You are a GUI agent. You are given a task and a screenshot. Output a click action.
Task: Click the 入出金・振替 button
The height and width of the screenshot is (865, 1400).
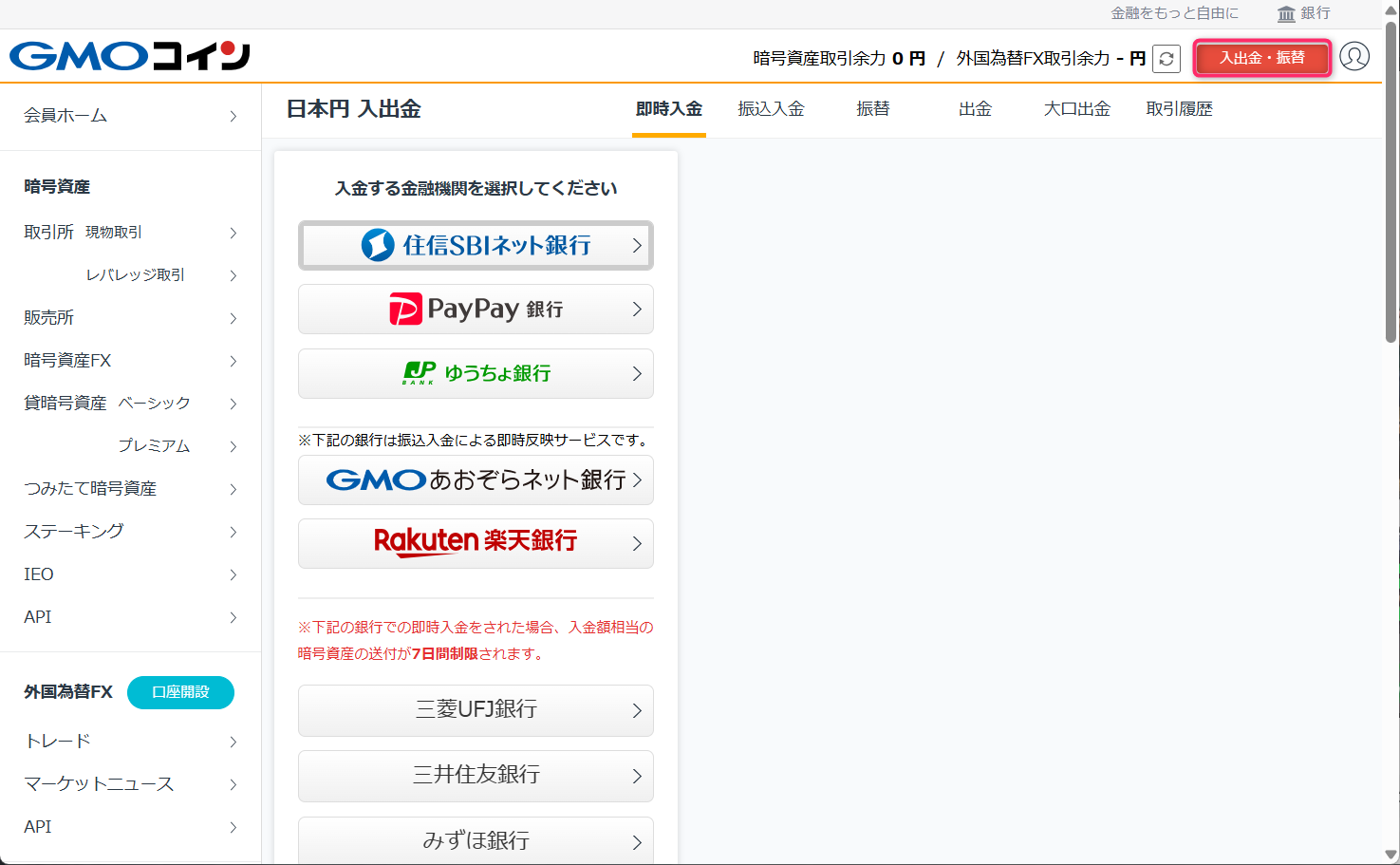pos(1261,58)
